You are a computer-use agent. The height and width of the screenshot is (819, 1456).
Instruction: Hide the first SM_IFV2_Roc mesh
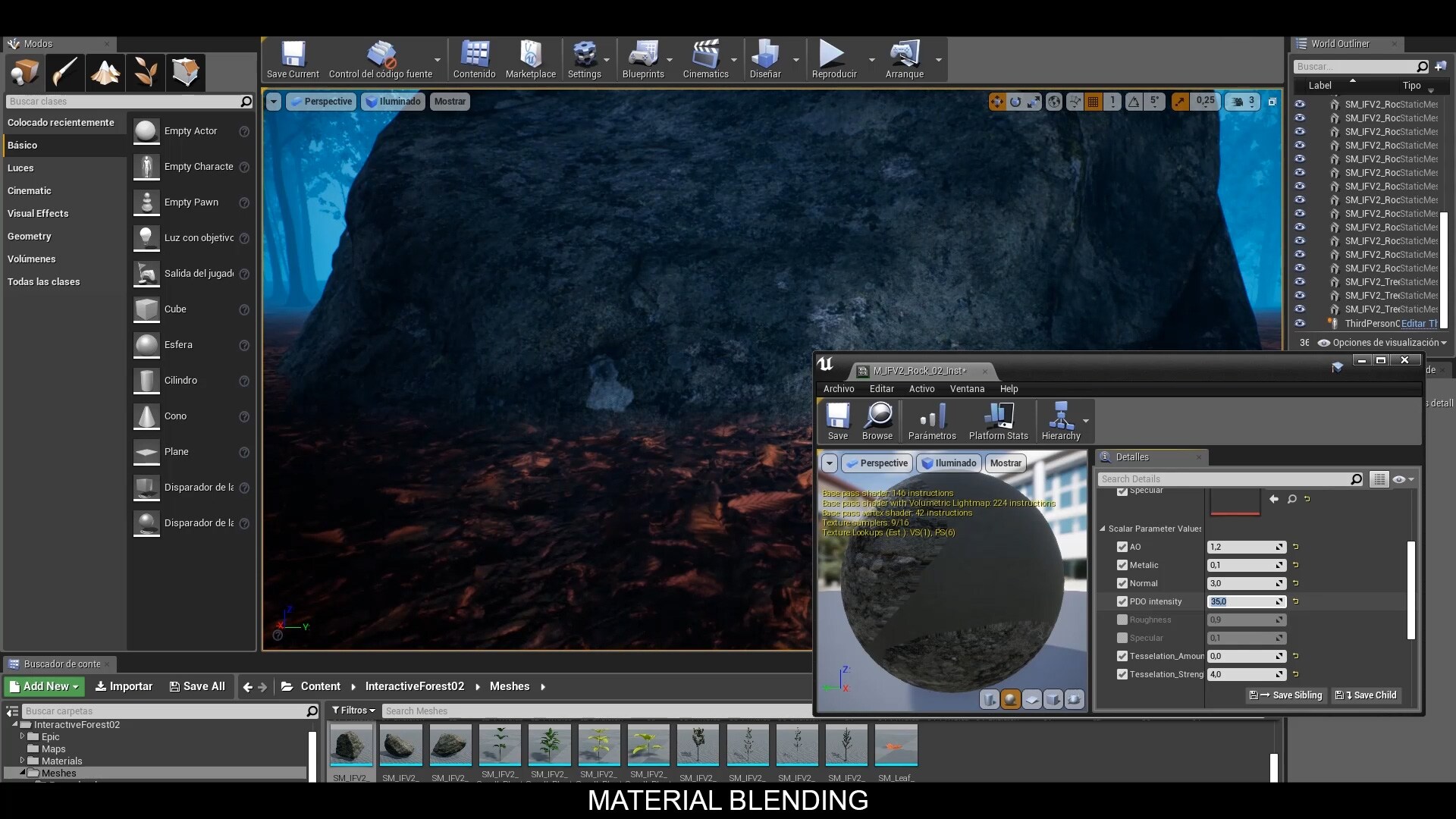tap(1301, 104)
